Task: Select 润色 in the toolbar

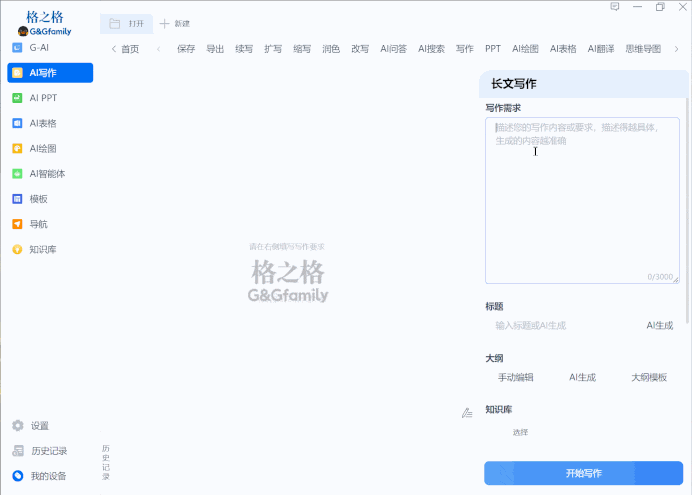Action: (331, 48)
